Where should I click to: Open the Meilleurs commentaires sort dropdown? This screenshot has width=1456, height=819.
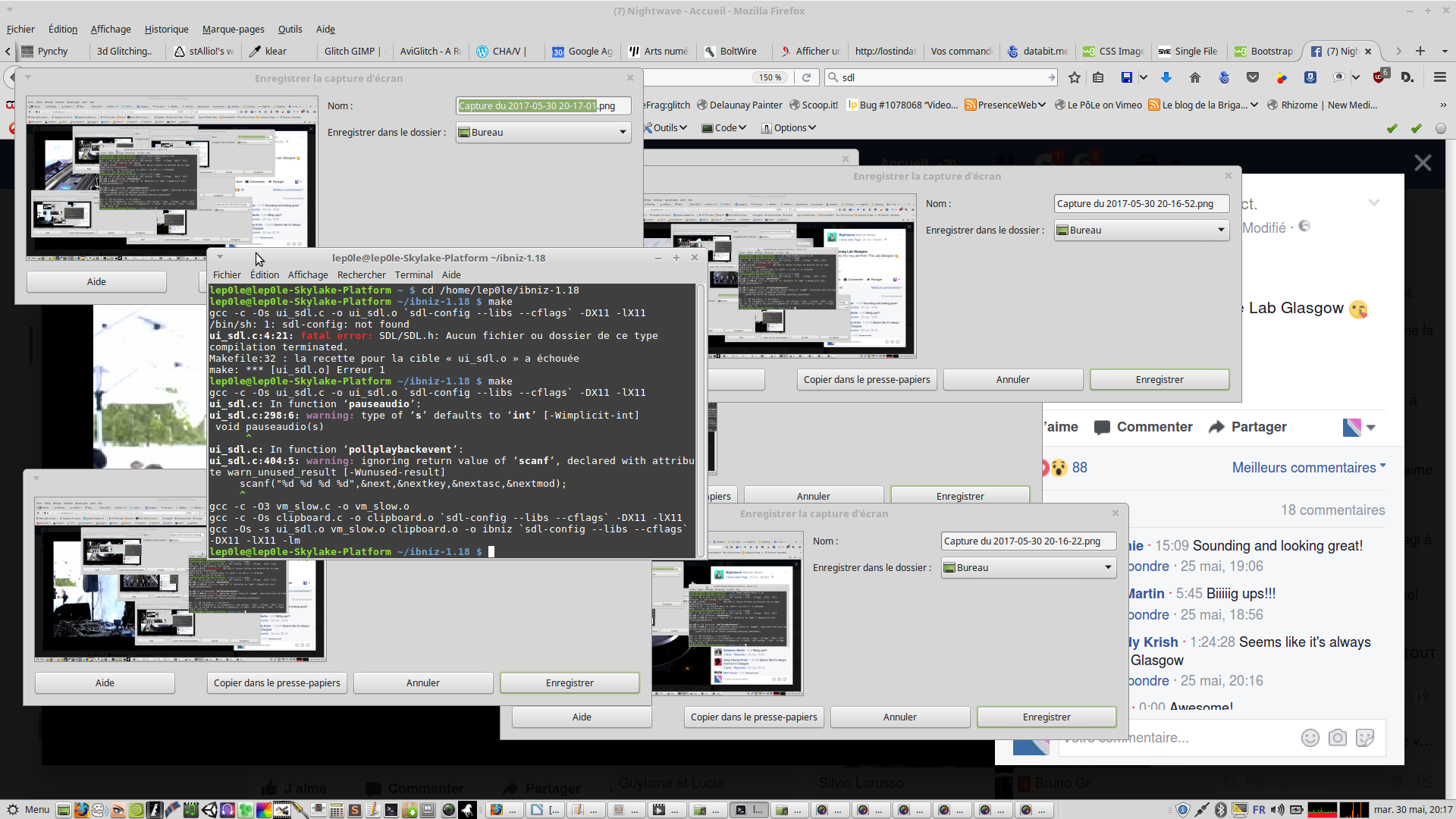(x=1308, y=468)
